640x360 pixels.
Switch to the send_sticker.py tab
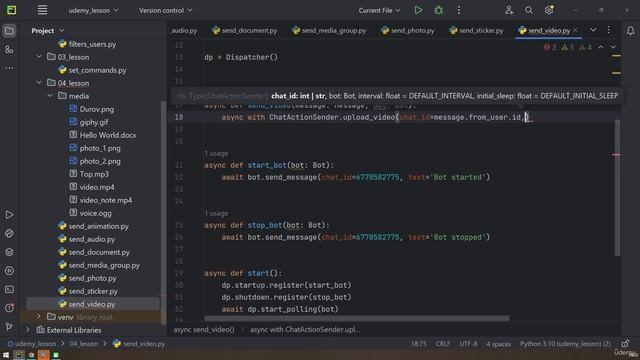click(x=476, y=31)
